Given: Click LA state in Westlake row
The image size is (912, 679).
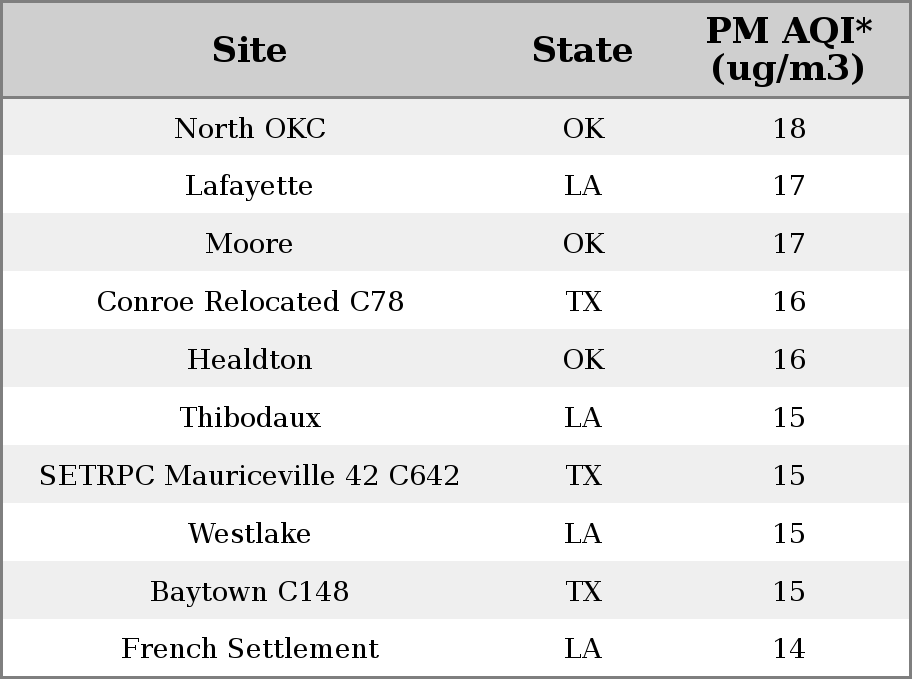Looking at the screenshot, I should pyautogui.click(x=583, y=533).
